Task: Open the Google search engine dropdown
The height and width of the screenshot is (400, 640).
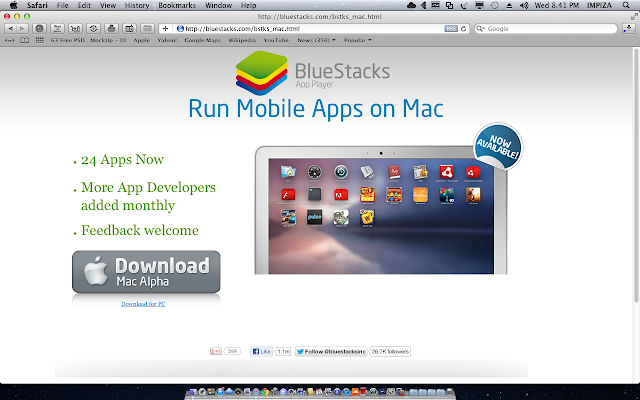Action: [481, 29]
